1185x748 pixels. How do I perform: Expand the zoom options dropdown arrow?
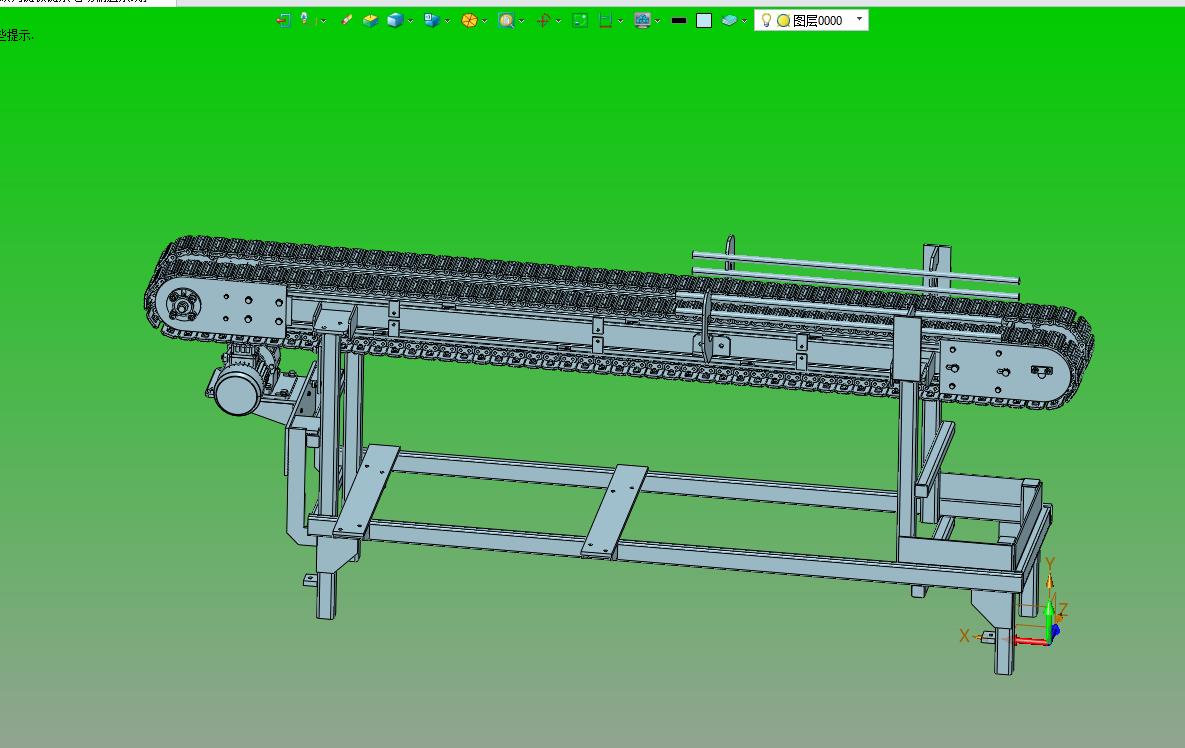pos(521,21)
